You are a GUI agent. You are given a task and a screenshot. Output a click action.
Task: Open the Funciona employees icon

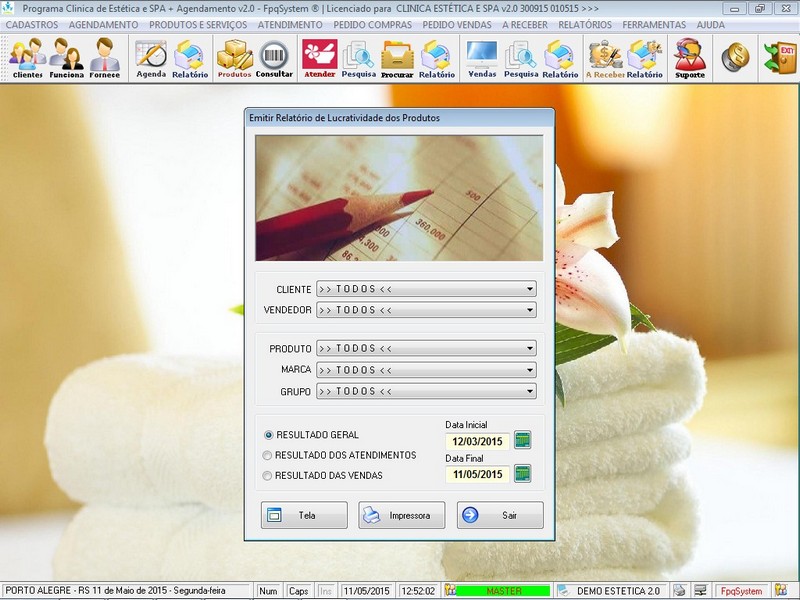tap(66, 58)
